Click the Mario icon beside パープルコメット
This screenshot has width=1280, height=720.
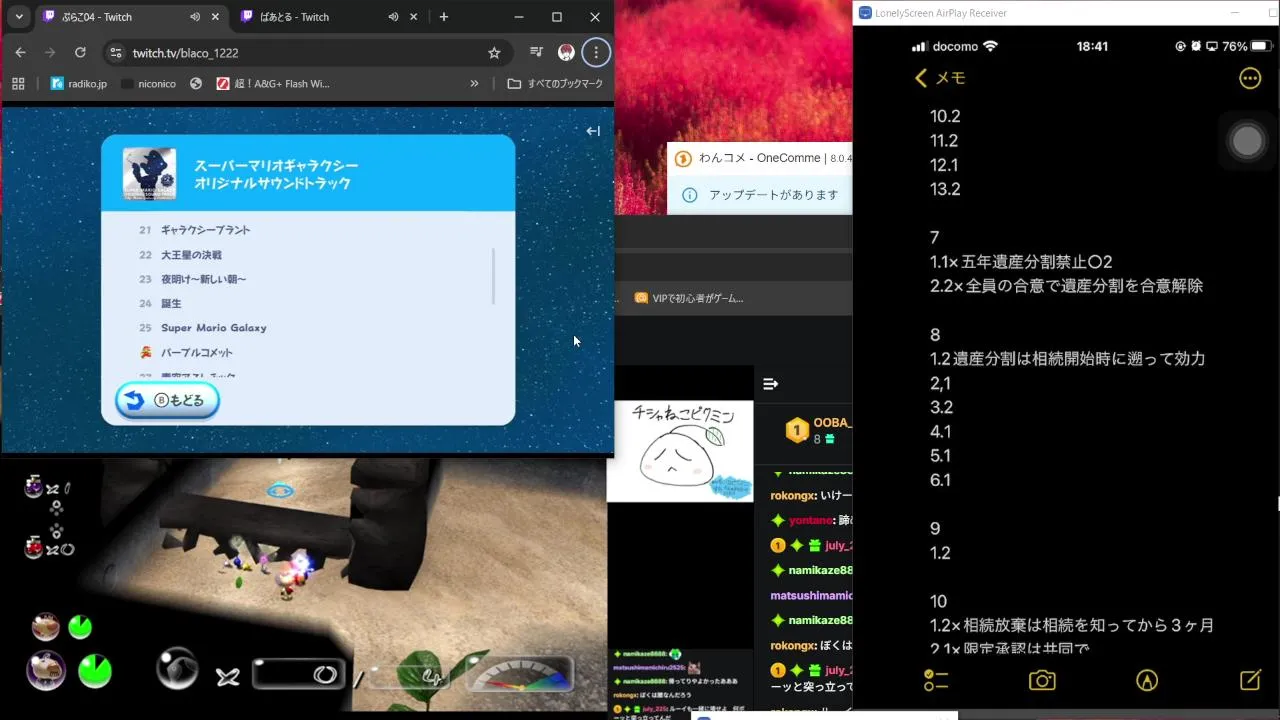click(x=146, y=352)
